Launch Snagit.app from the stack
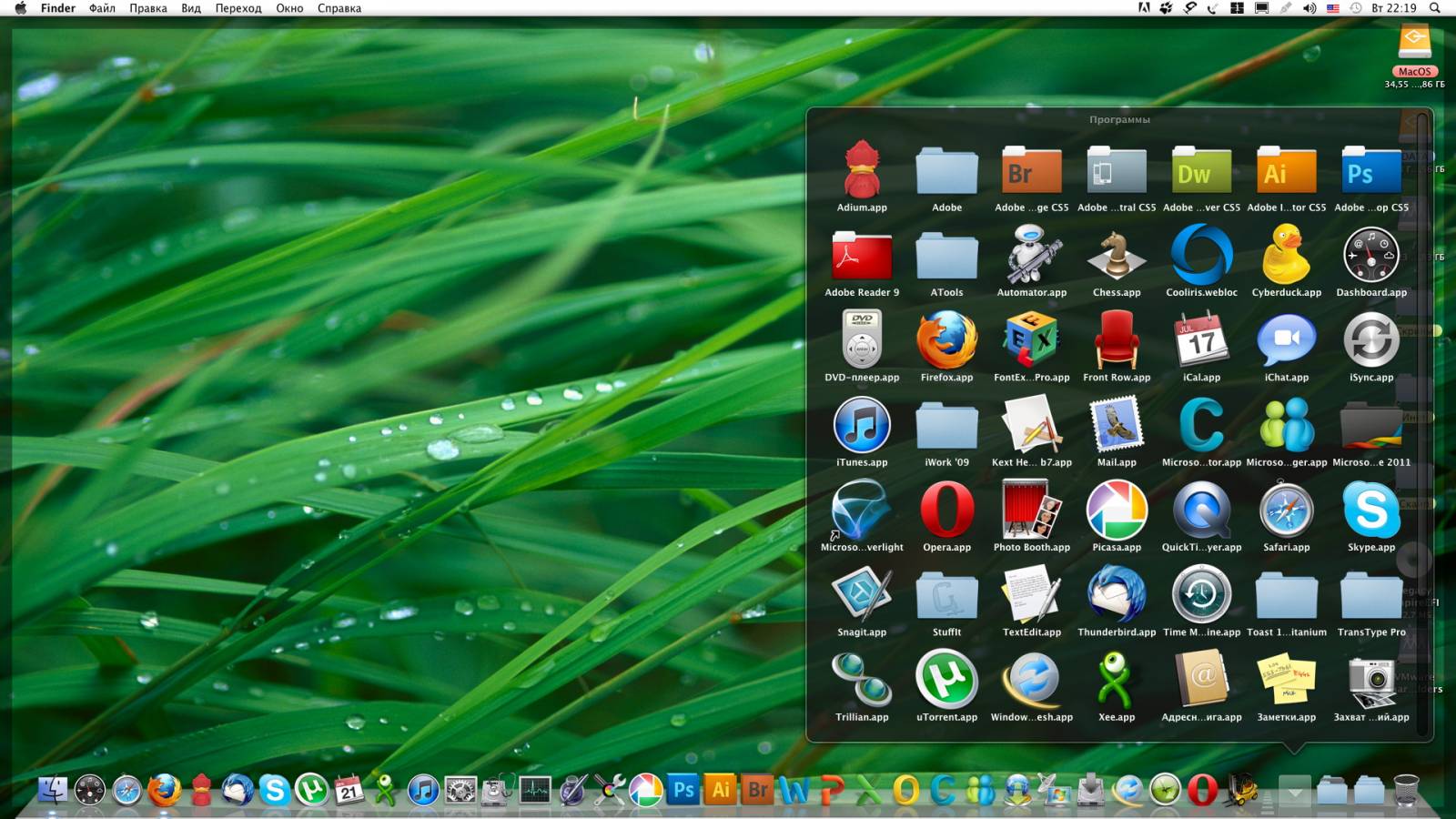This screenshot has width=1456, height=819. (862, 594)
